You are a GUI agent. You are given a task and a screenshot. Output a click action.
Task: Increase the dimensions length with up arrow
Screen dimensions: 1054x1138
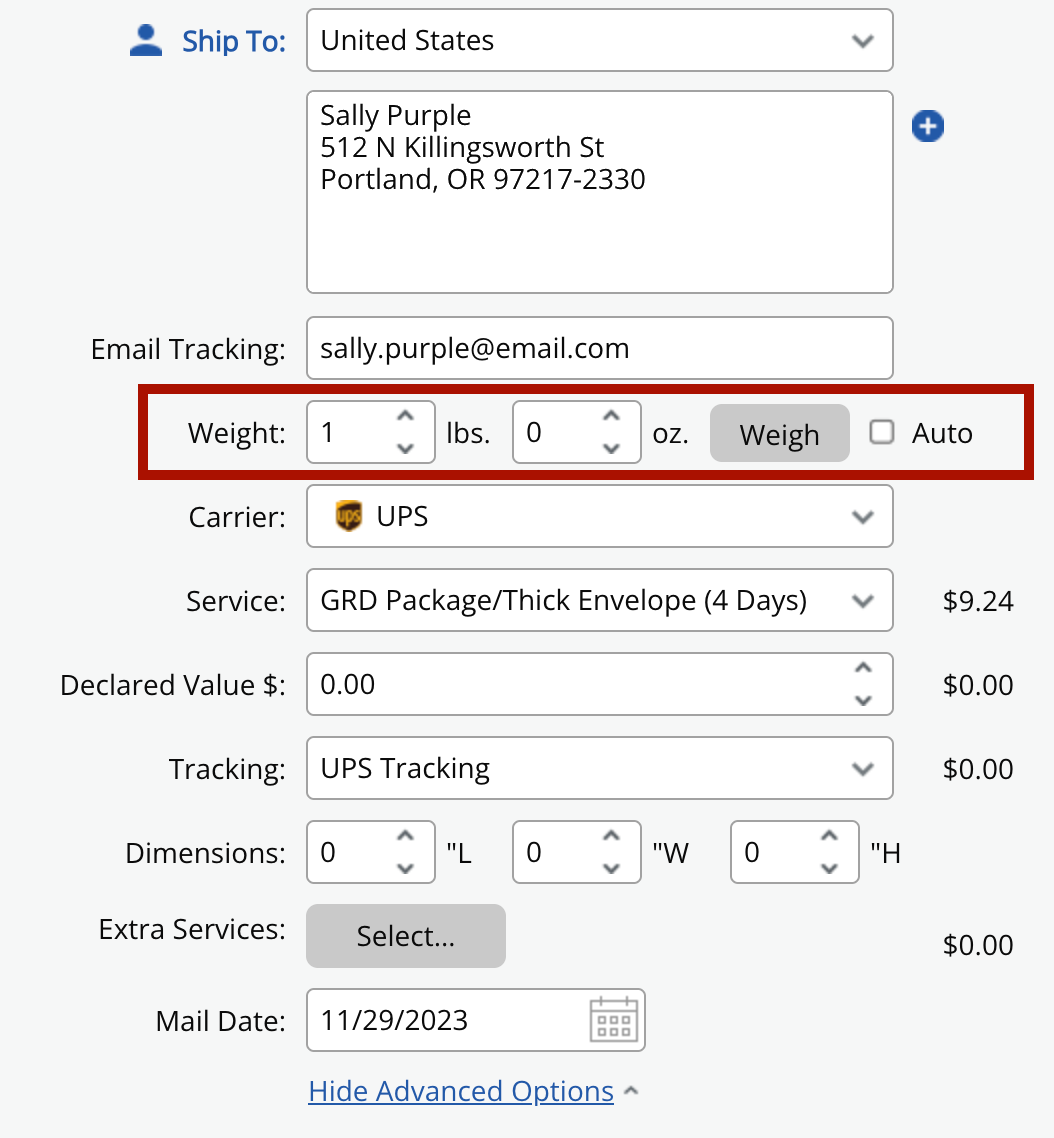click(x=404, y=840)
